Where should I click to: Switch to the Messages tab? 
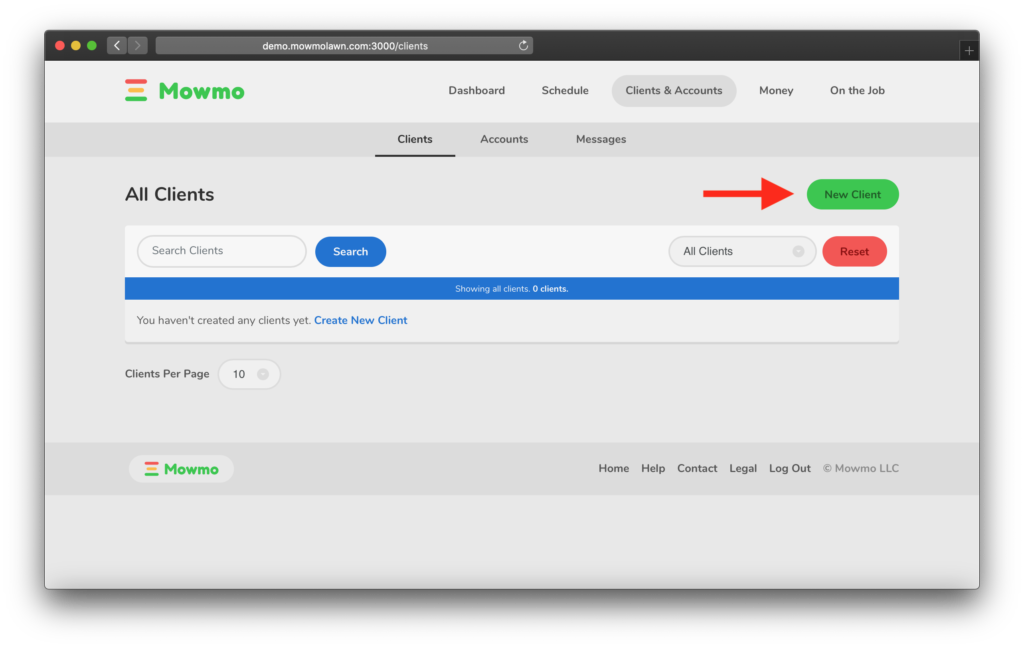(601, 139)
